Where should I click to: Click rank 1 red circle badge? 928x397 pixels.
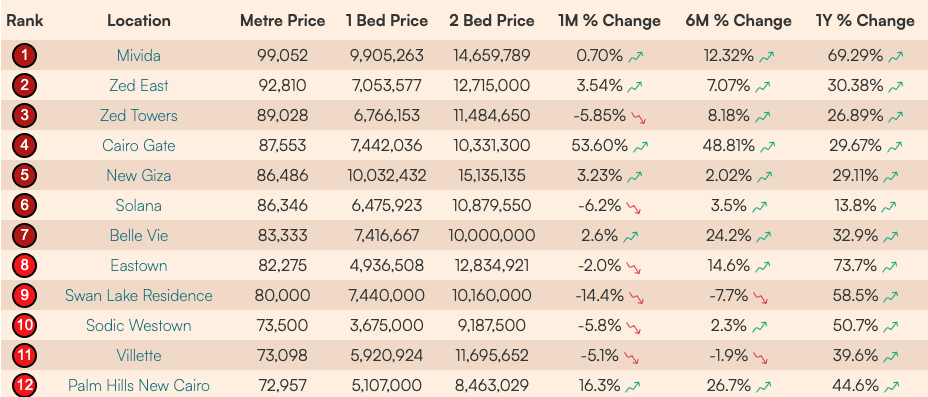(24, 56)
